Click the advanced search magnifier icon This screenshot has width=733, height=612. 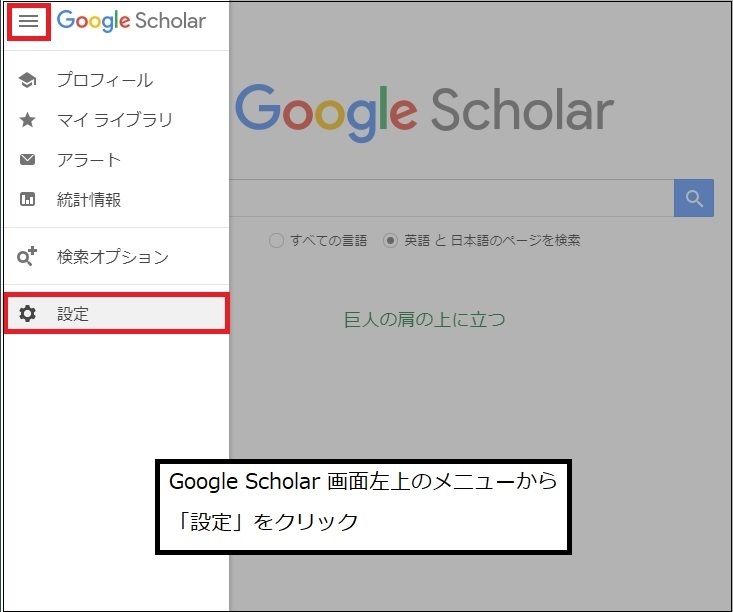tap(28, 257)
